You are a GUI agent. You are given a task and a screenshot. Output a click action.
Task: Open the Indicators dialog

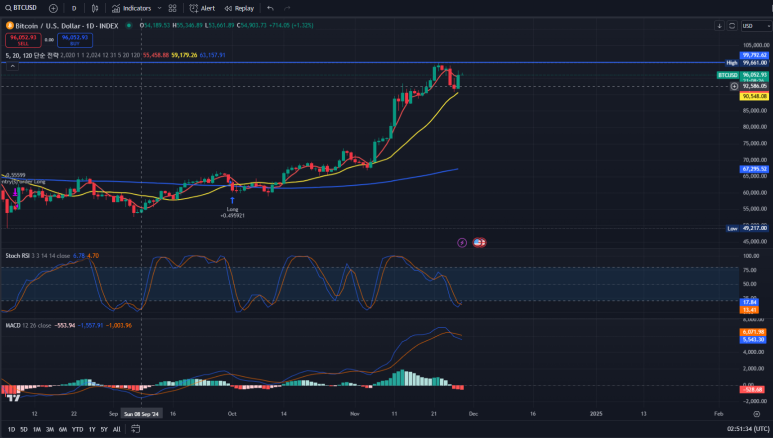pyautogui.click(x=131, y=8)
